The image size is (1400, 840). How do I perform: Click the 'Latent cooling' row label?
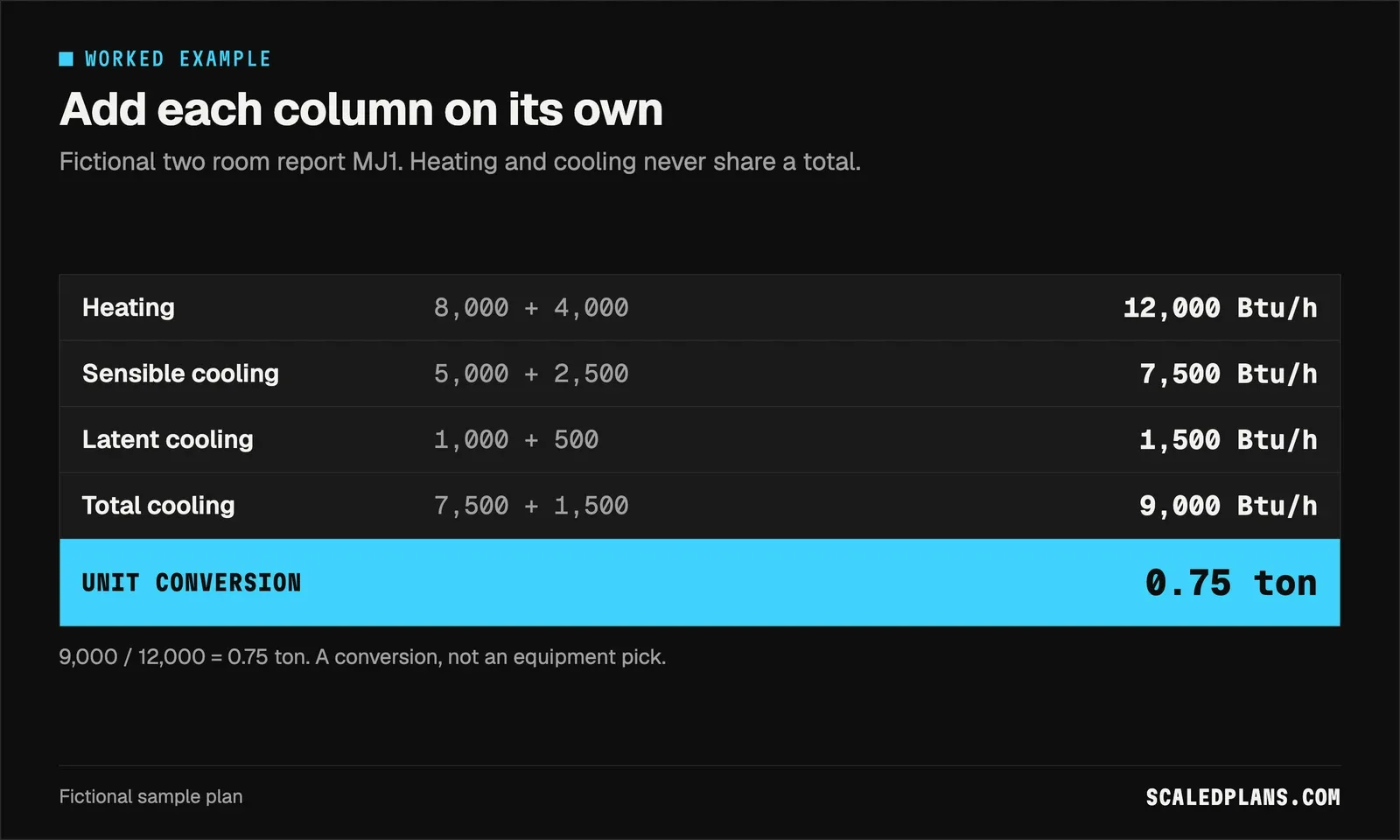168,439
